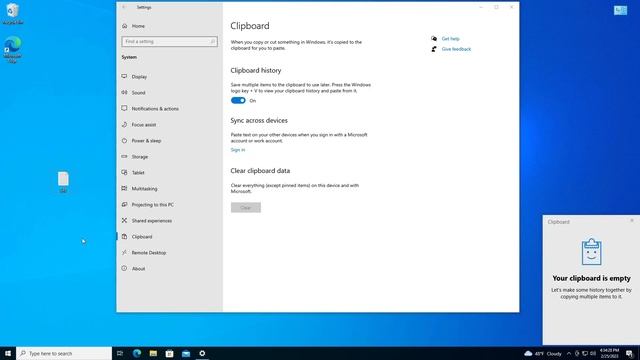Select the Tablet label in the sidebar
Viewport: 640px width, 360px height.
138,173
